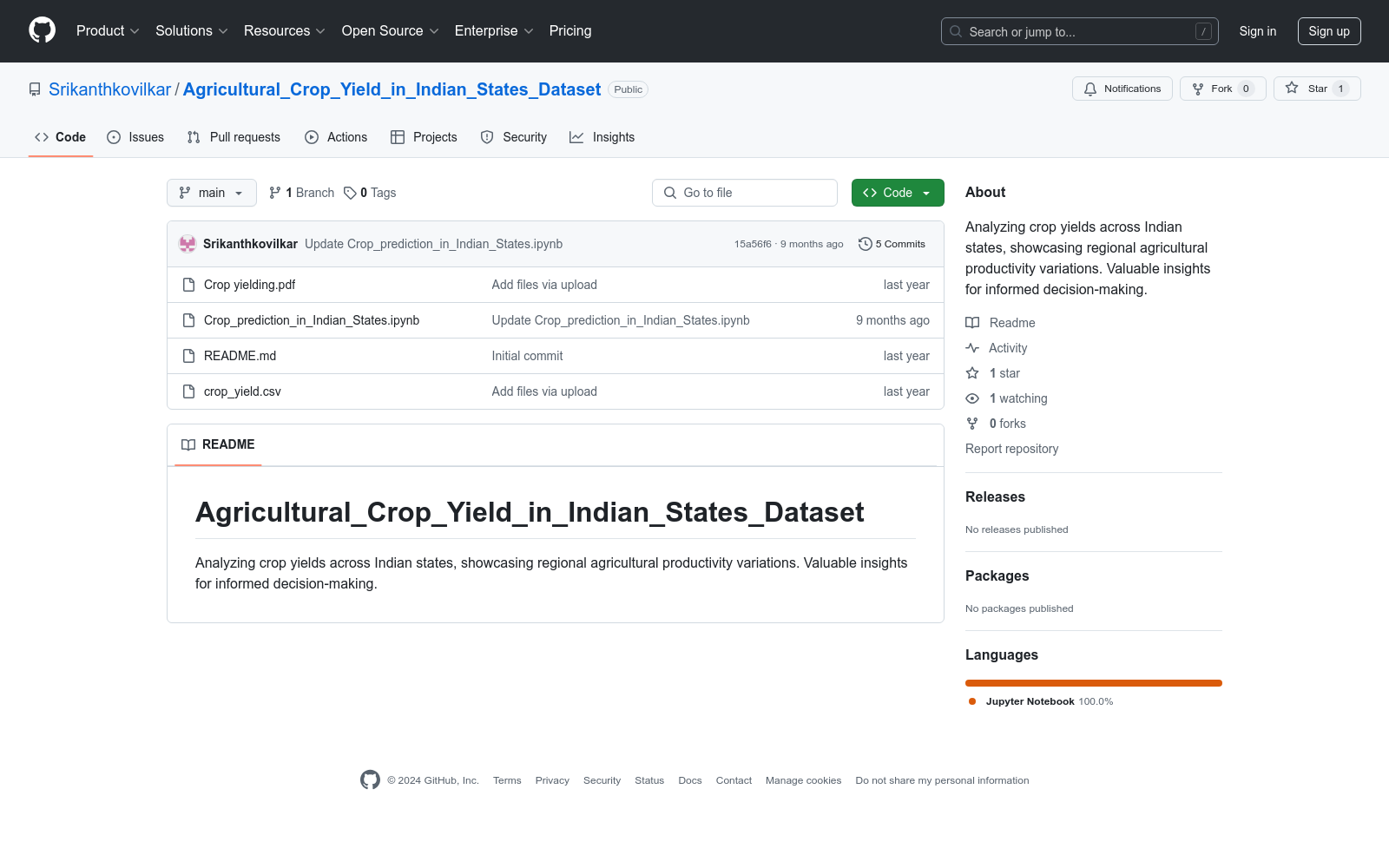Viewport: 1389px width, 868px height.
Task: Click the Docs link in footer
Action: (x=690, y=780)
